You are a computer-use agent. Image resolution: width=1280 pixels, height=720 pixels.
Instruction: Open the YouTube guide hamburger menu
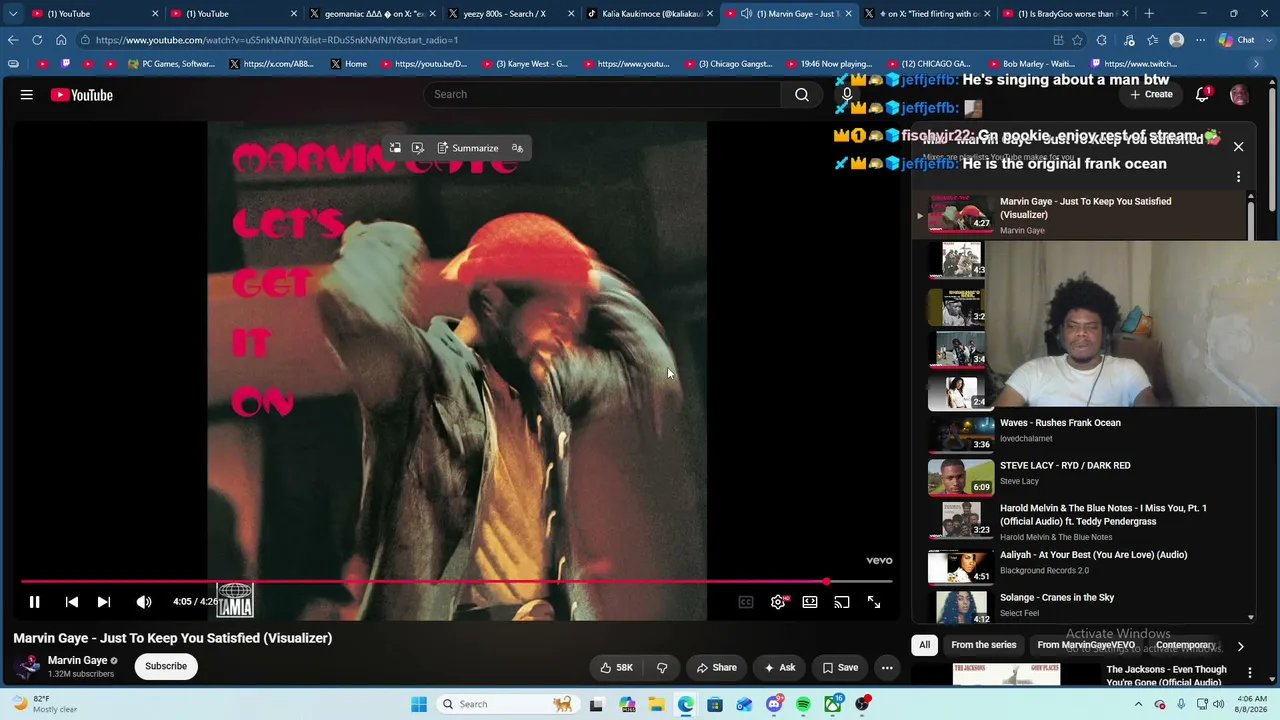27,95
